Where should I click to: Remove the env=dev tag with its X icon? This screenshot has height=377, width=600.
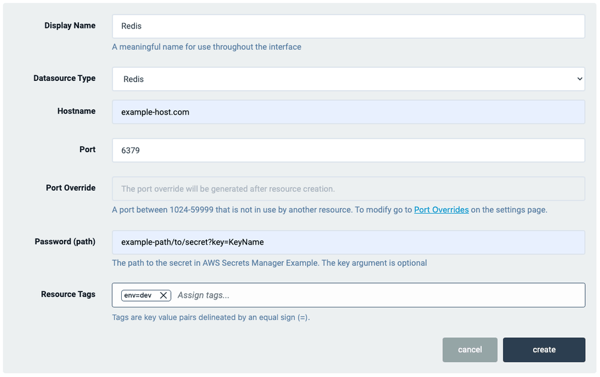click(x=163, y=295)
